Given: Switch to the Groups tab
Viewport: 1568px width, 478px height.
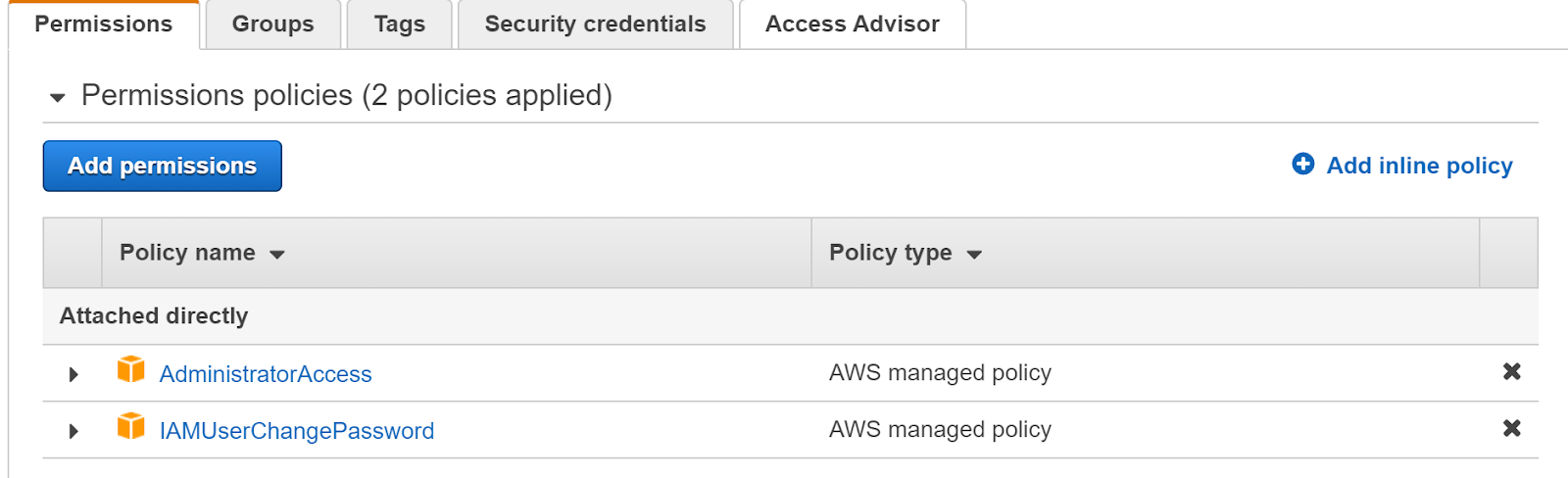Looking at the screenshot, I should pos(272,24).
